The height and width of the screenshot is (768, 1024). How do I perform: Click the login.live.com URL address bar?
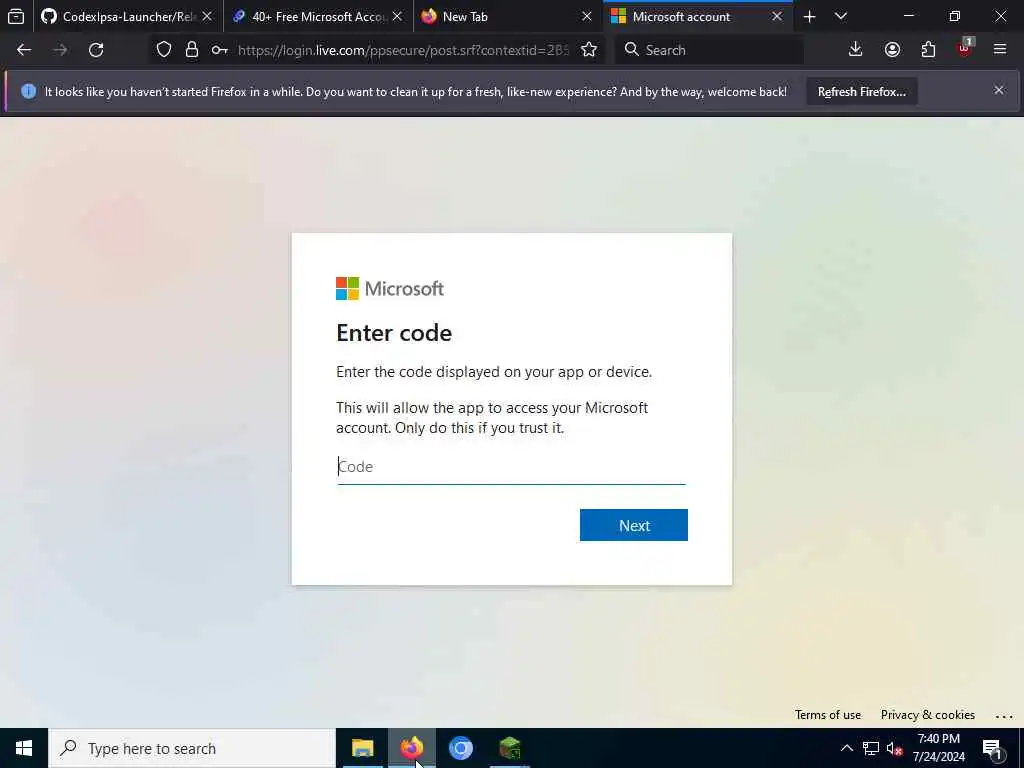pyautogui.click(x=403, y=50)
